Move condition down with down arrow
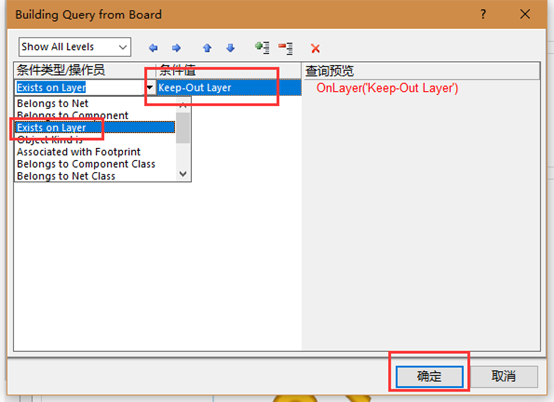 click(x=230, y=48)
